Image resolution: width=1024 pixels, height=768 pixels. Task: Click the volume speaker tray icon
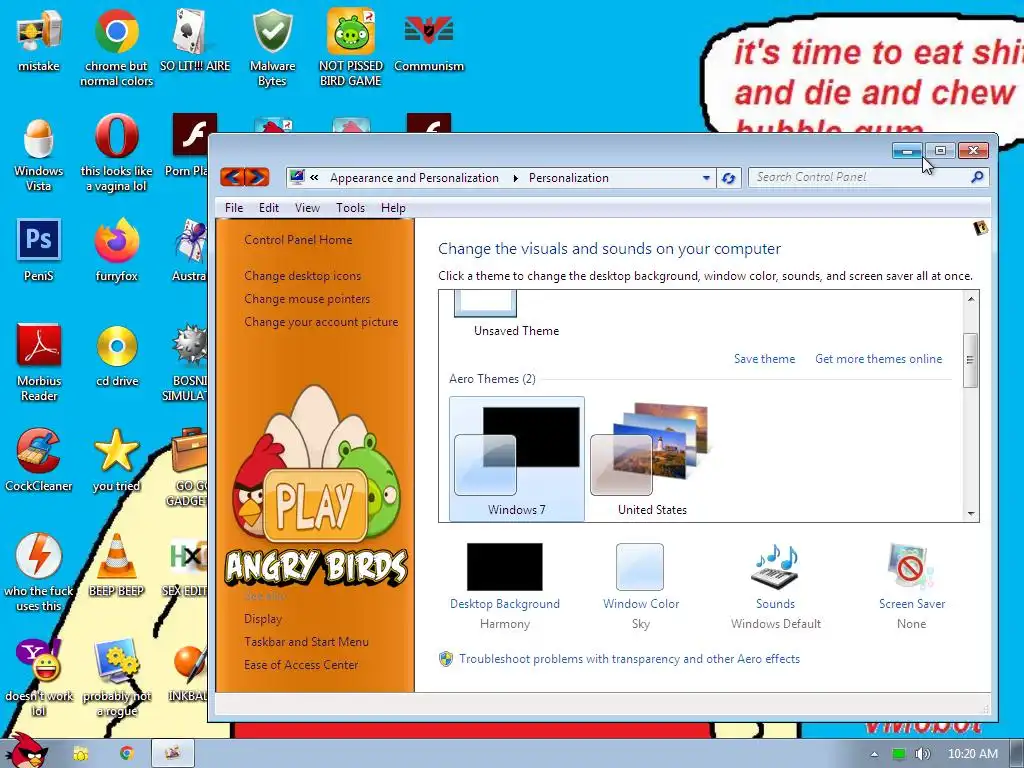[922, 754]
